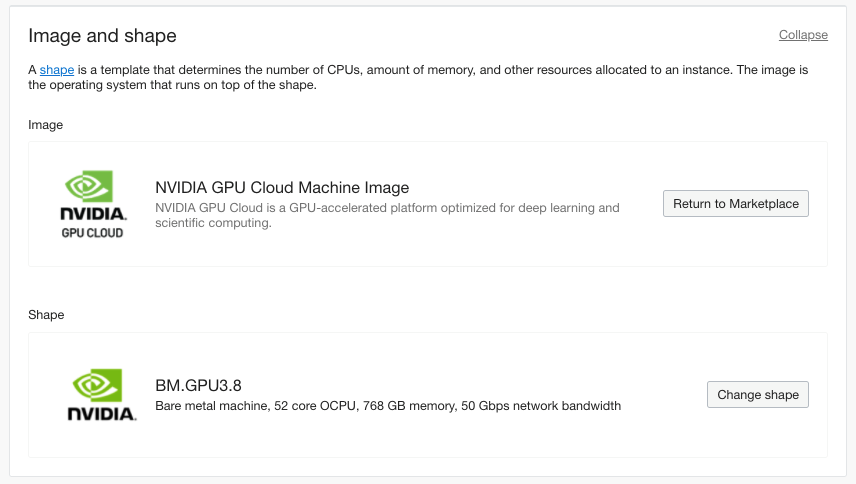Select the BM.GPU3.8 shape name
This screenshot has height=484, width=856.
click(x=199, y=385)
